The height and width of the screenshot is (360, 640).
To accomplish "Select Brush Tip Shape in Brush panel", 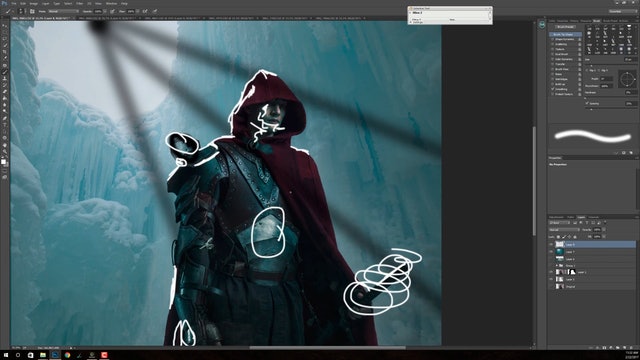I will click(x=565, y=35).
